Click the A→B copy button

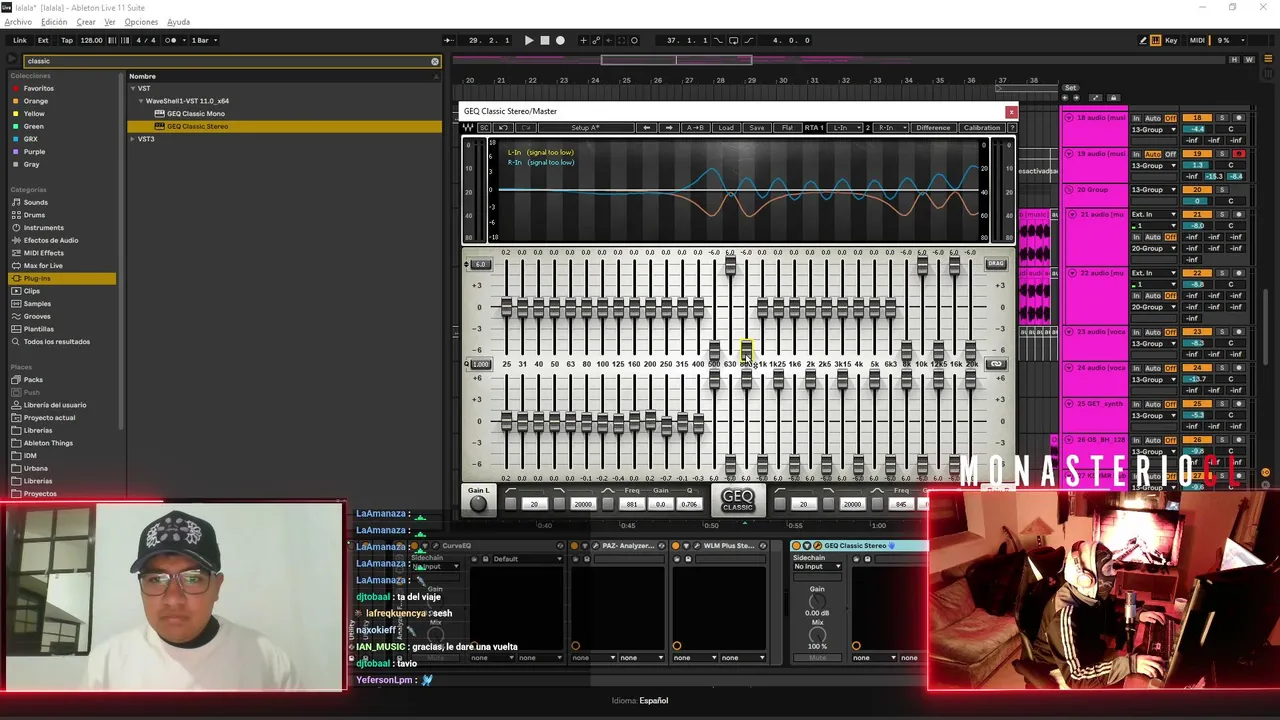[696, 128]
